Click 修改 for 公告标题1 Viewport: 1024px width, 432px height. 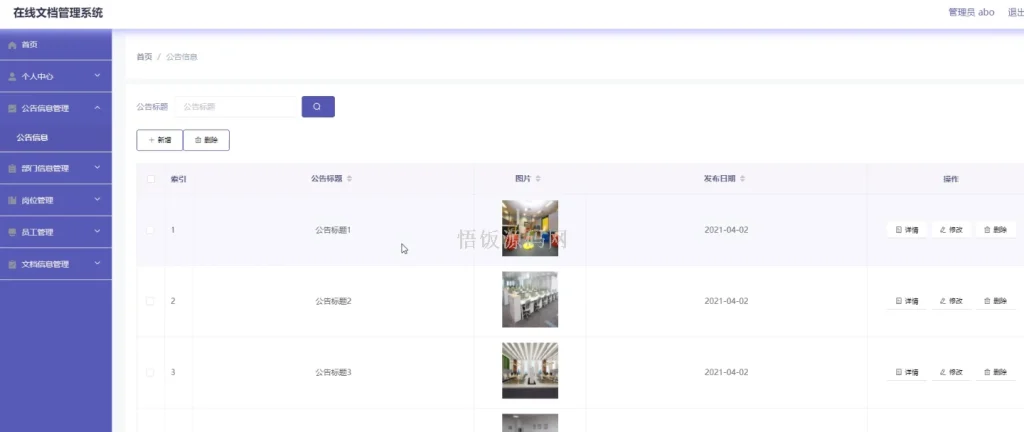tap(952, 230)
